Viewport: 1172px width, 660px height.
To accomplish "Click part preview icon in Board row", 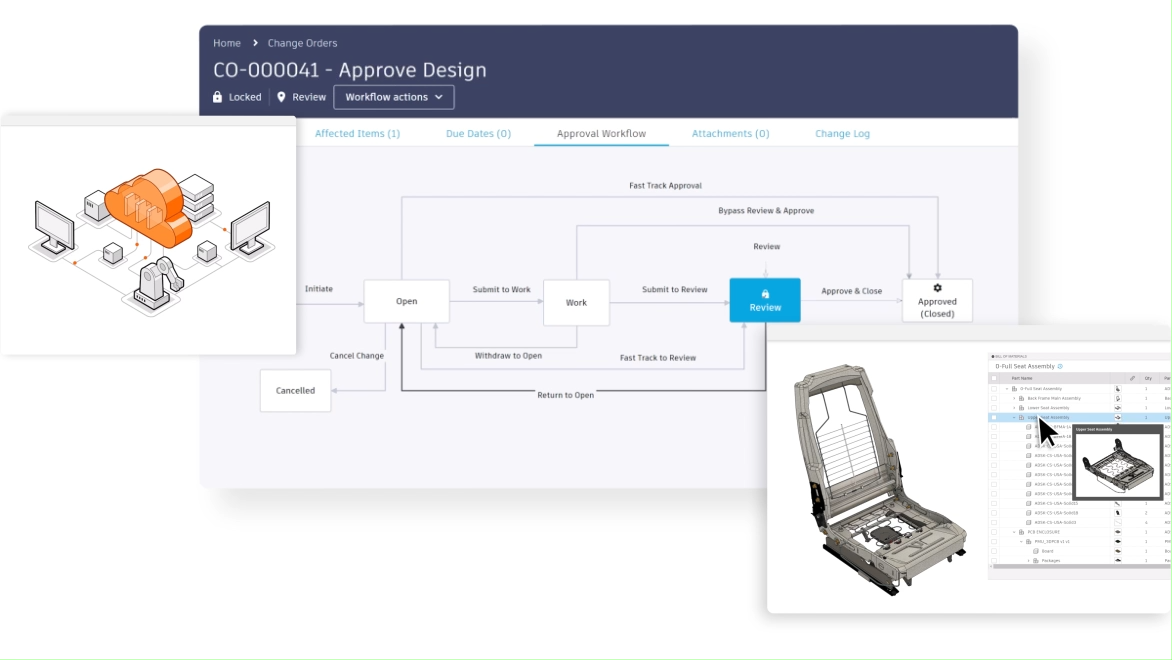I will click(x=1118, y=551).
